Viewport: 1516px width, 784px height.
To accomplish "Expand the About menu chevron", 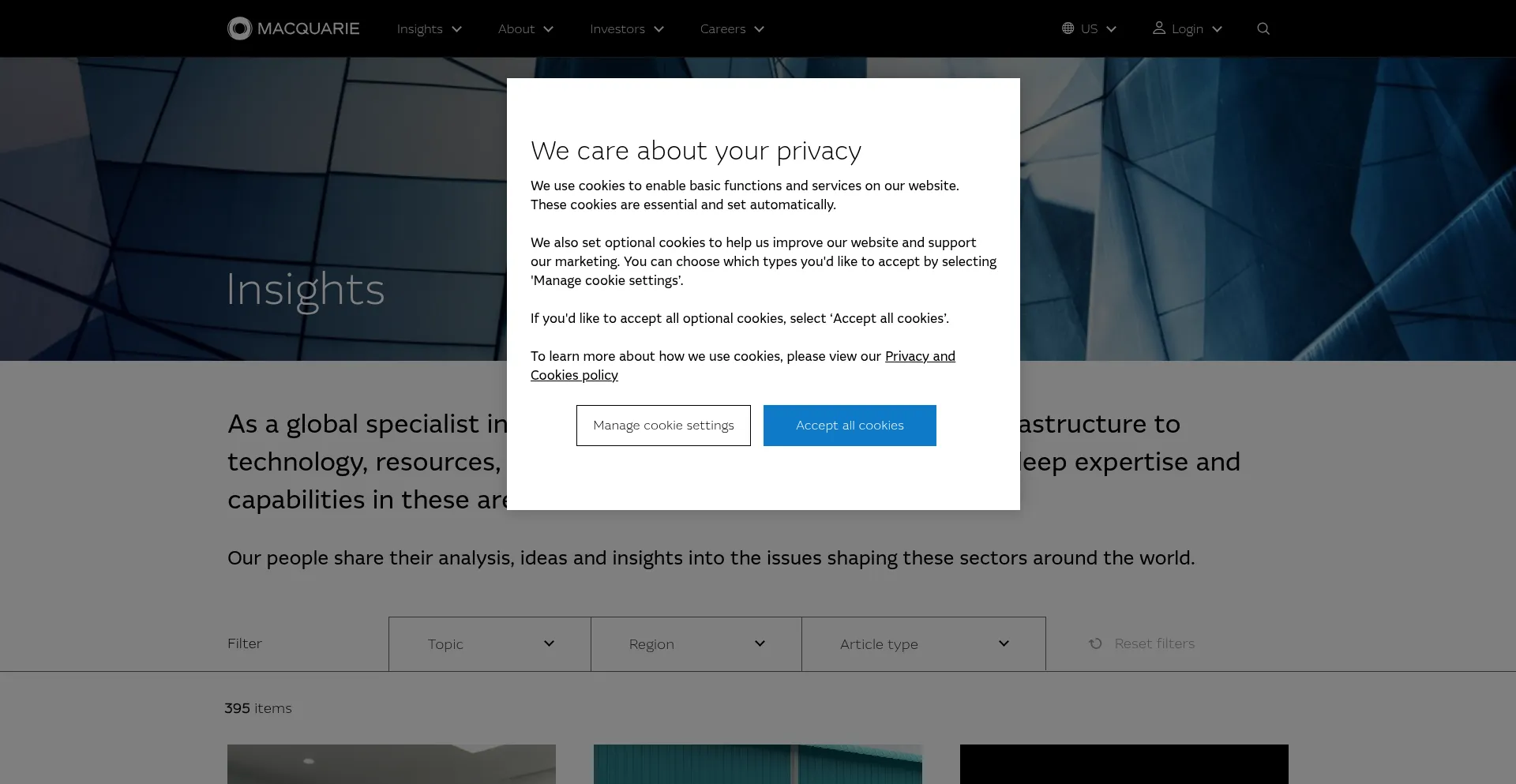I will [549, 29].
